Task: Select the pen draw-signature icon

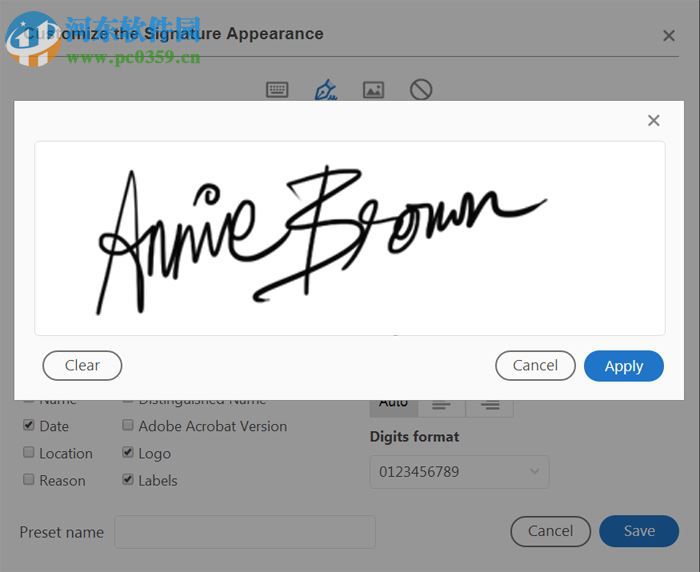Action: (326, 90)
